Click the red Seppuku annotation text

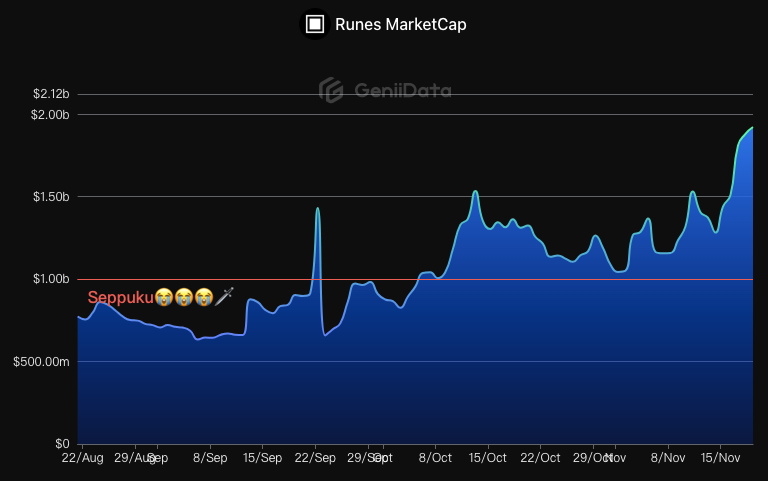[120, 297]
